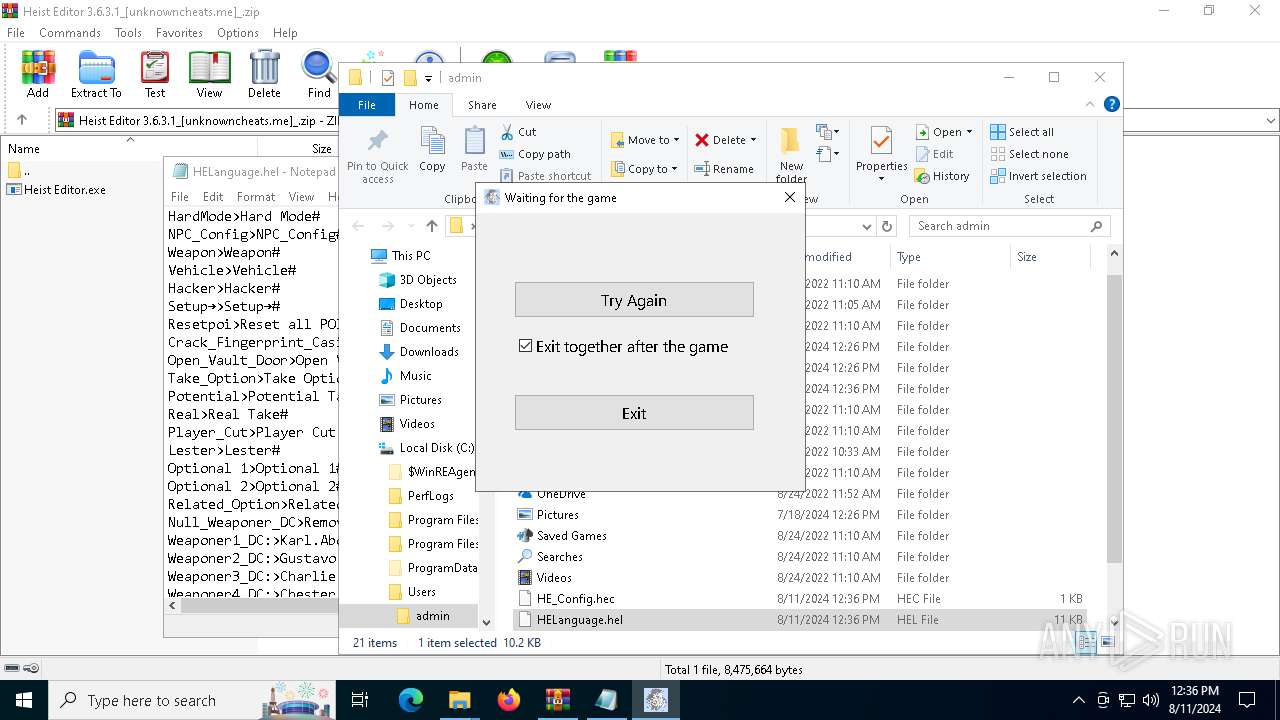
Task: Click Select all in the ribbon
Action: coord(1022,132)
